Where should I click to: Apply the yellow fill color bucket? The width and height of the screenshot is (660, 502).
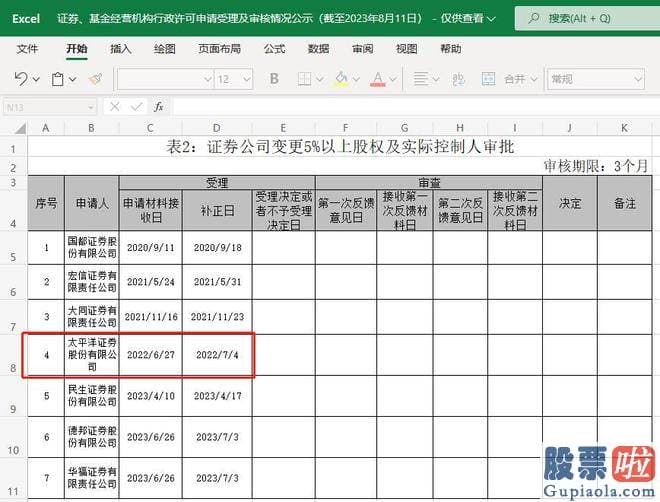click(341, 79)
